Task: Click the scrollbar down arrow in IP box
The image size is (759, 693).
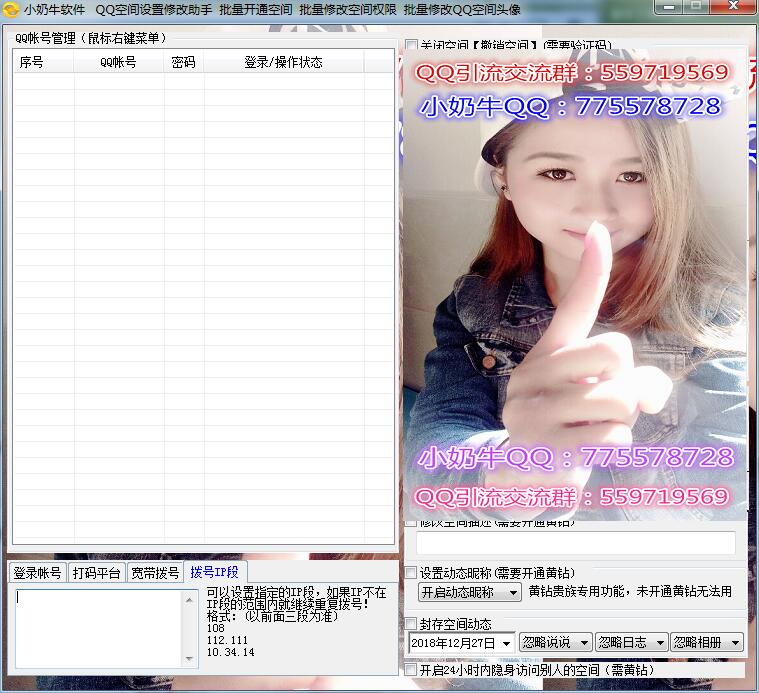Action: click(x=190, y=659)
